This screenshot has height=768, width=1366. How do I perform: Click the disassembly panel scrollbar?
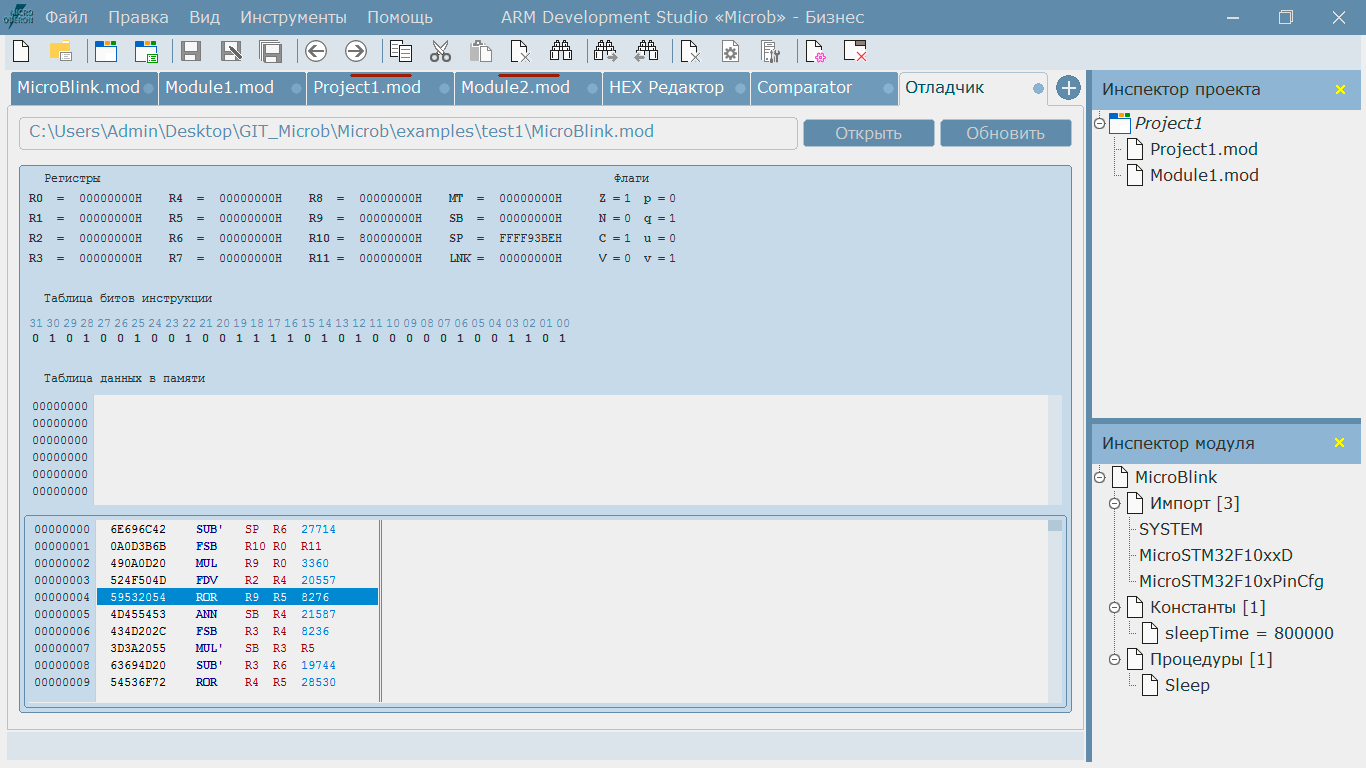pos(1055,525)
